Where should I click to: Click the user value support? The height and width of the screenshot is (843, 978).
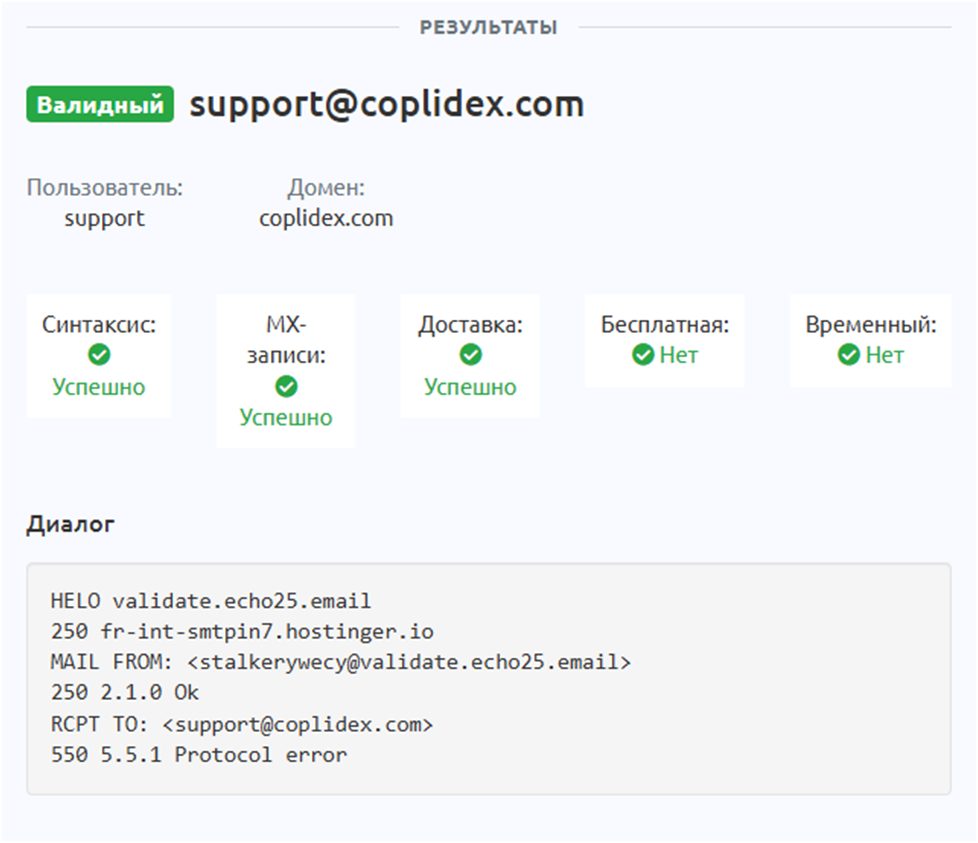105,218
